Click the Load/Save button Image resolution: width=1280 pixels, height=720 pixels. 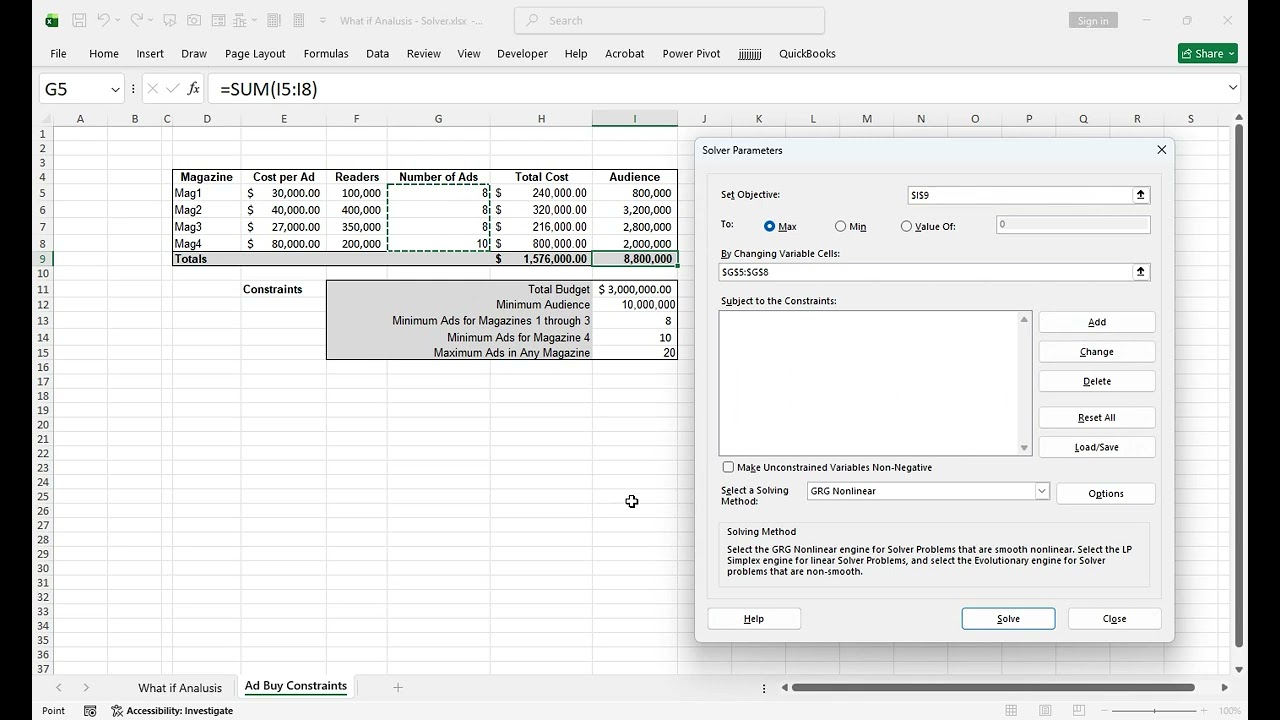(x=1097, y=447)
